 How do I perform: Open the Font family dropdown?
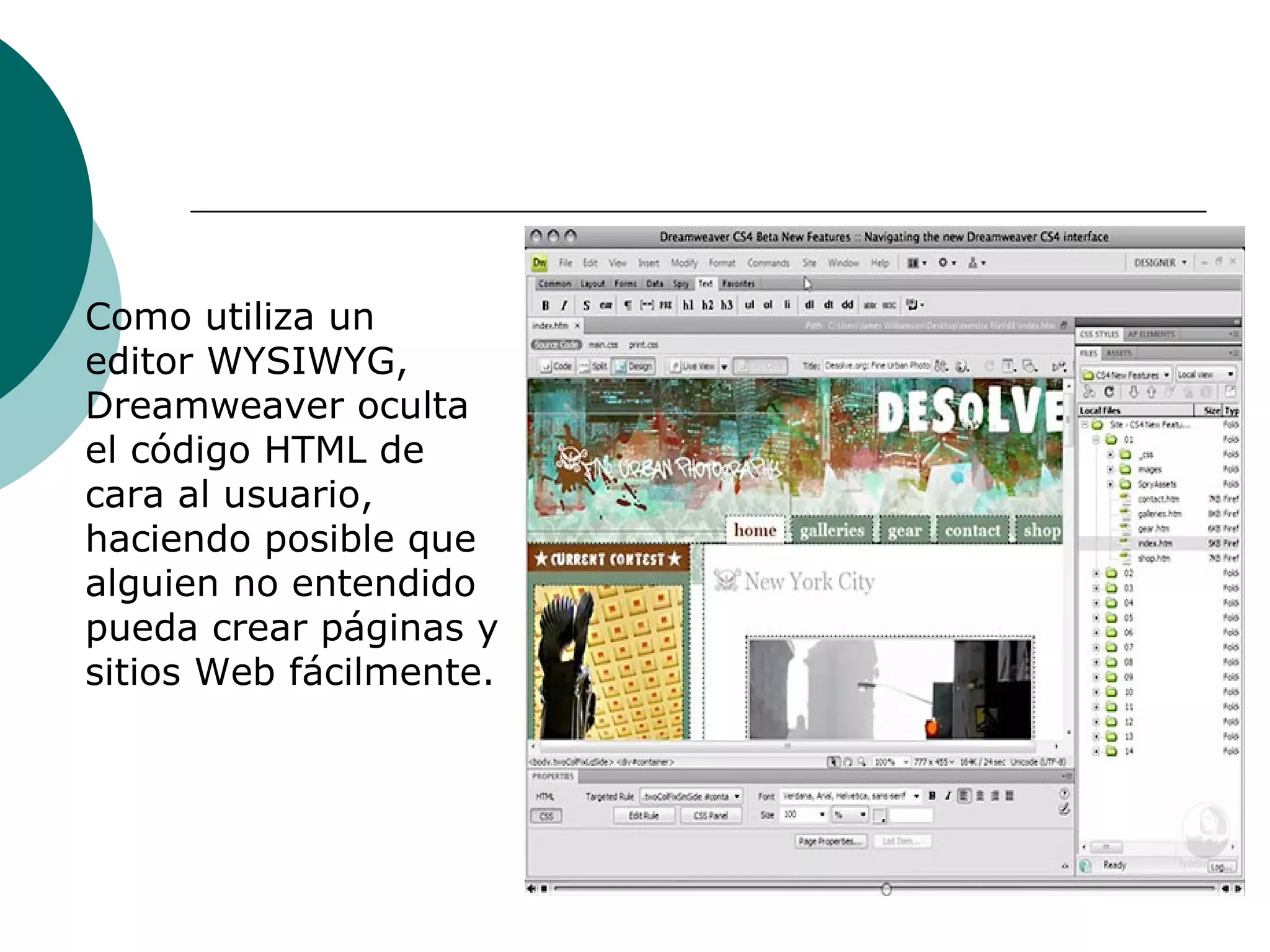850,796
